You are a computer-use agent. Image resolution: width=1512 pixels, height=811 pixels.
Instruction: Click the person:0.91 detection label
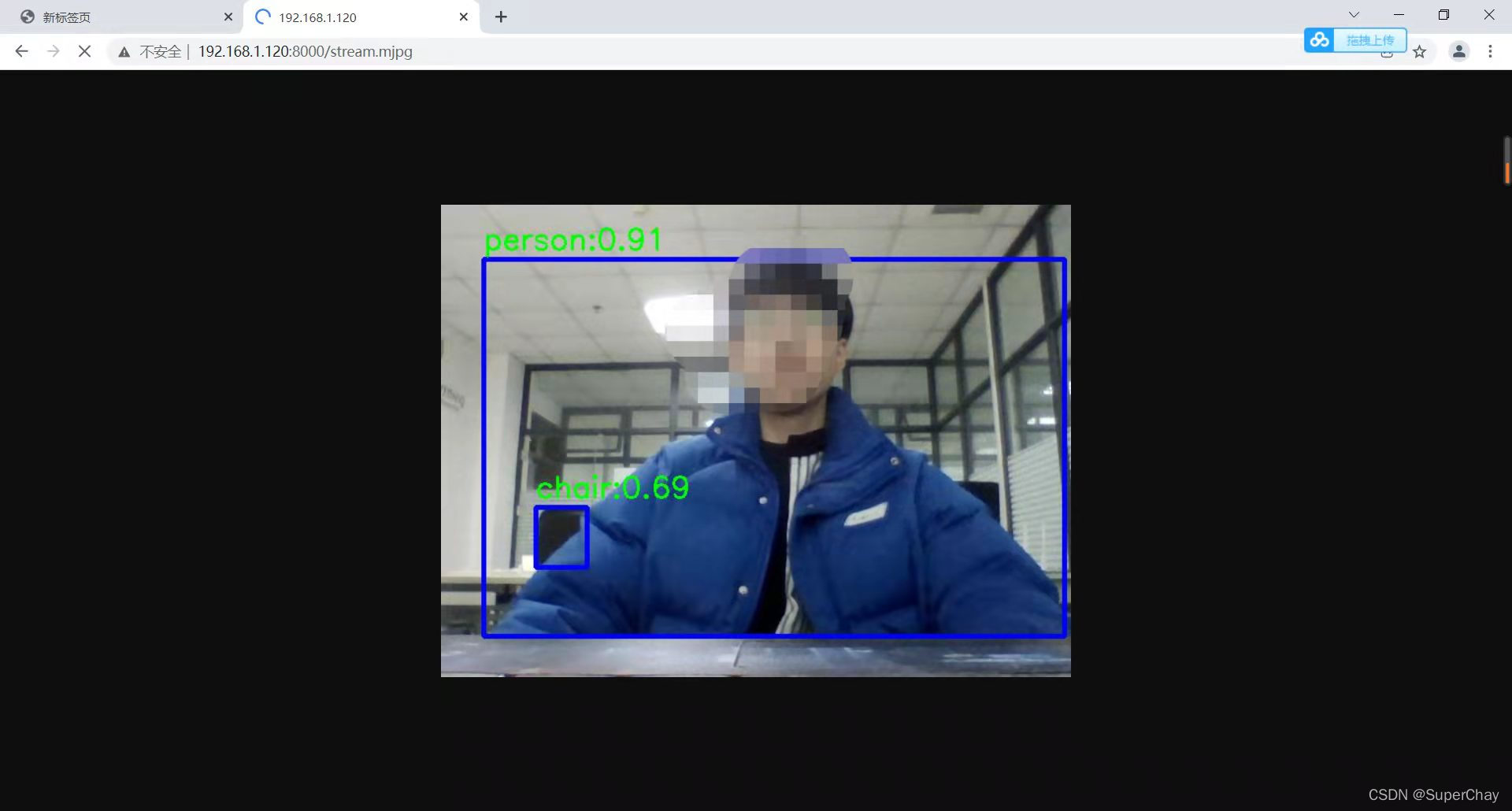click(573, 240)
